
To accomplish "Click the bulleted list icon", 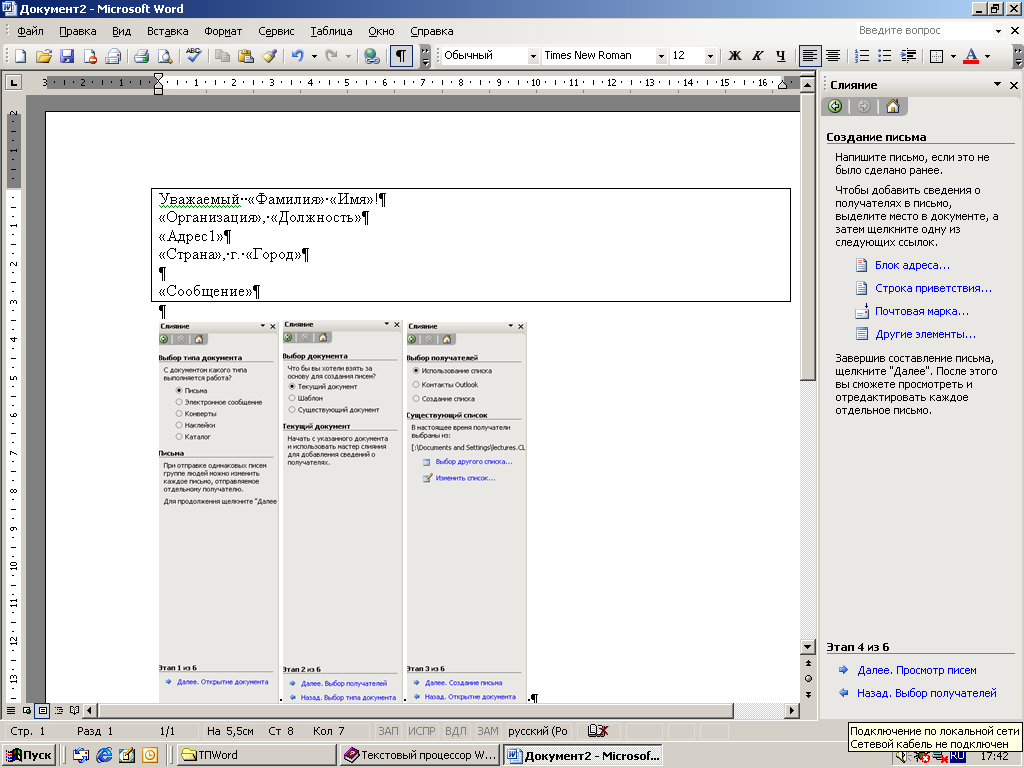I will pos(885,56).
